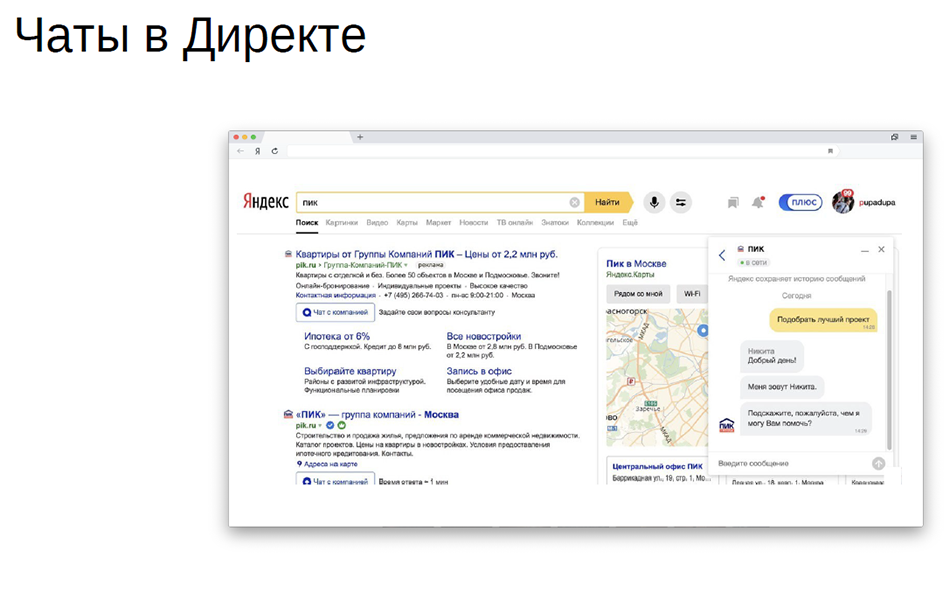This screenshot has width=950, height=593.
Task: Close the ПИК chat widget
Action: click(882, 249)
